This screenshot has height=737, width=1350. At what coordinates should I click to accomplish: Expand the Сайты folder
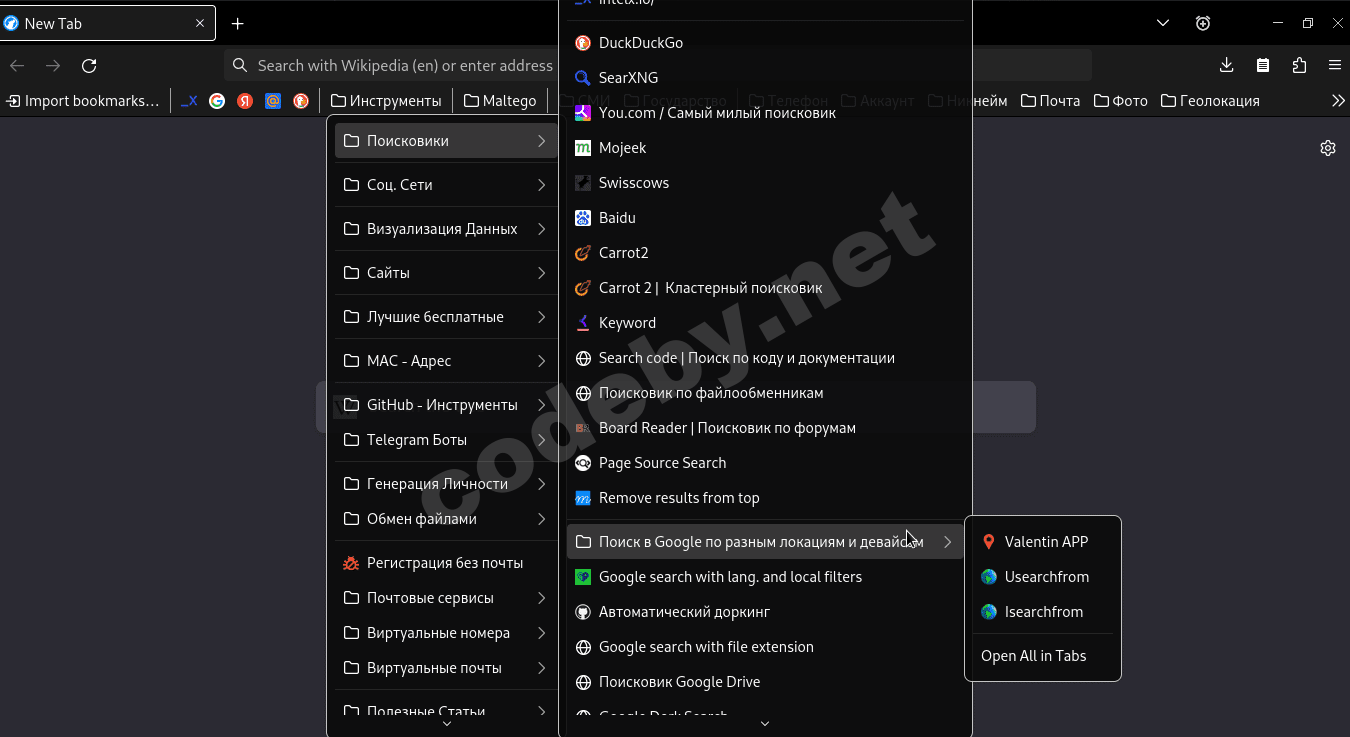(445, 273)
